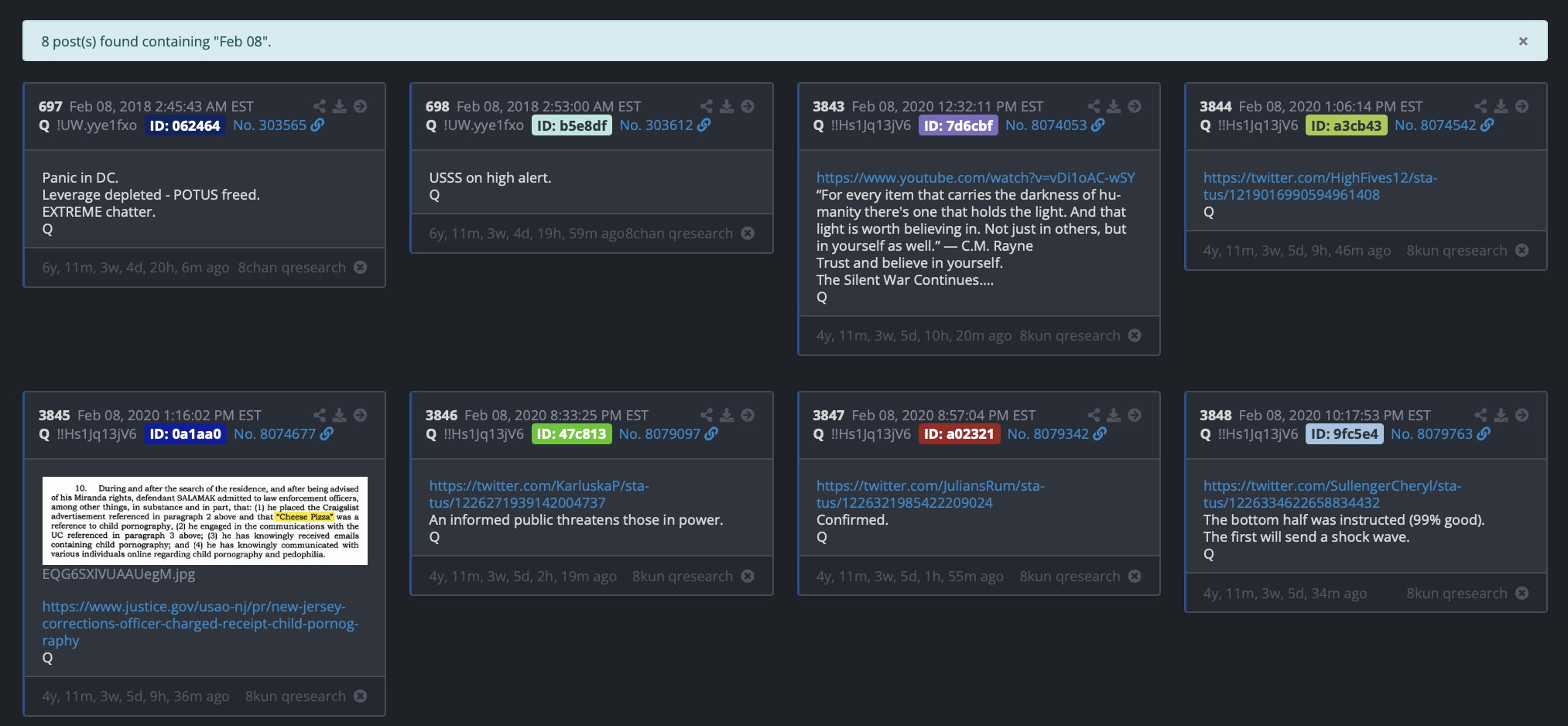Viewport: 1568px width, 726px height.
Task: Click the 8kun qresearch icon in post 3846 footer
Action: click(748, 576)
